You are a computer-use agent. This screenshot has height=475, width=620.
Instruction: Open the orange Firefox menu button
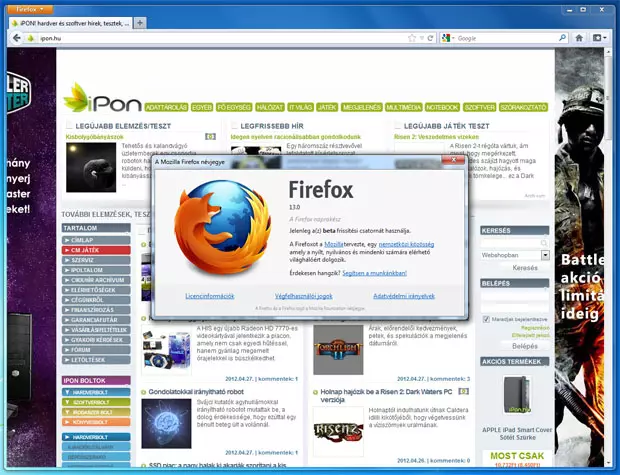tap(30, 9)
